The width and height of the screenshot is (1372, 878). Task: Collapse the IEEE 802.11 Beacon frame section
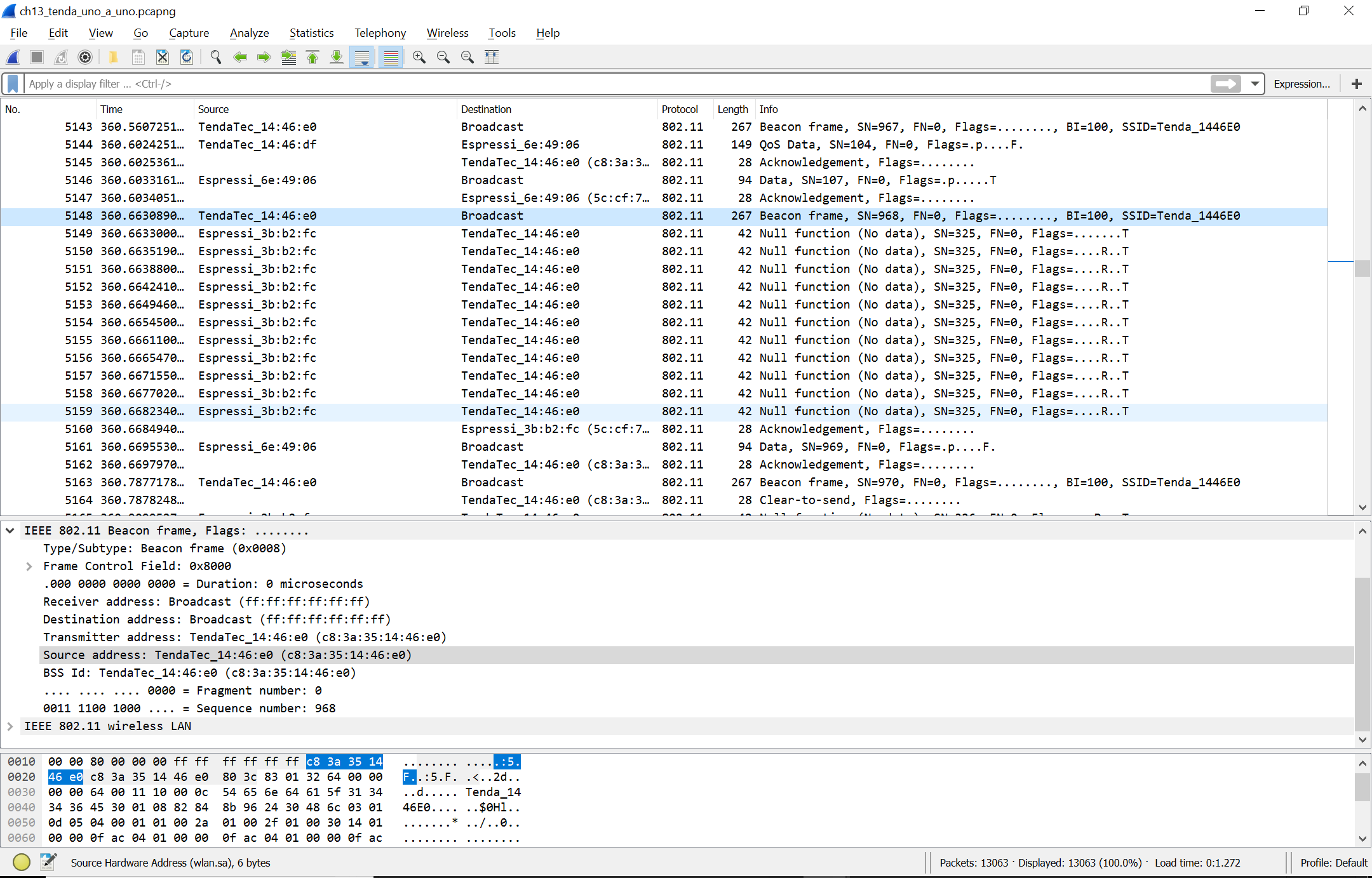pos(10,530)
